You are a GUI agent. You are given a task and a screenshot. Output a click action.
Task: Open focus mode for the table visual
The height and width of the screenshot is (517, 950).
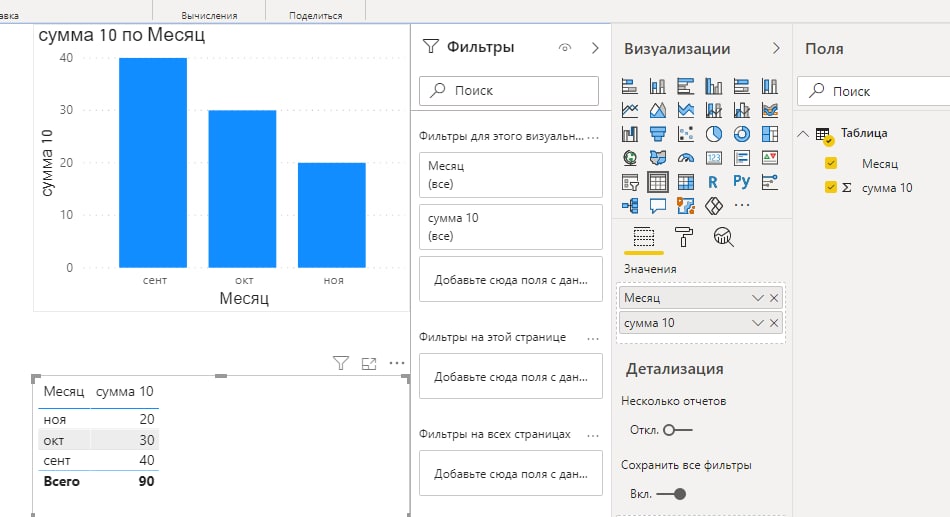click(369, 363)
